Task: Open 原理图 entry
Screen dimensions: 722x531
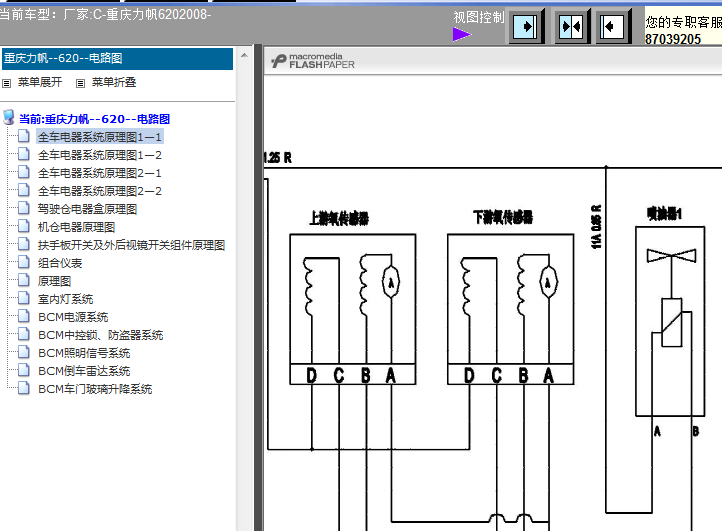Action: click(54, 281)
